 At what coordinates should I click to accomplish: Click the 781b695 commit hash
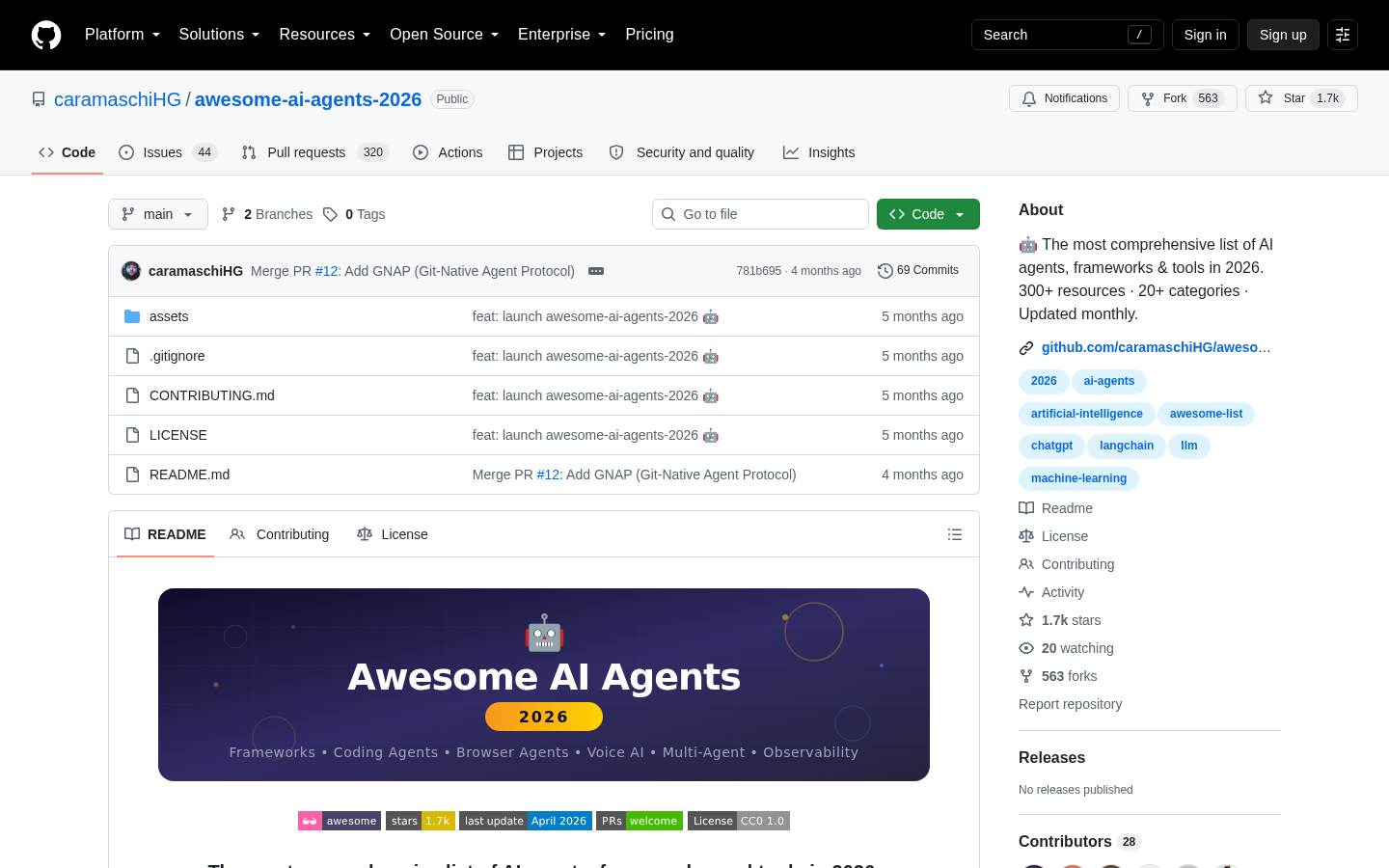pos(759,271)
